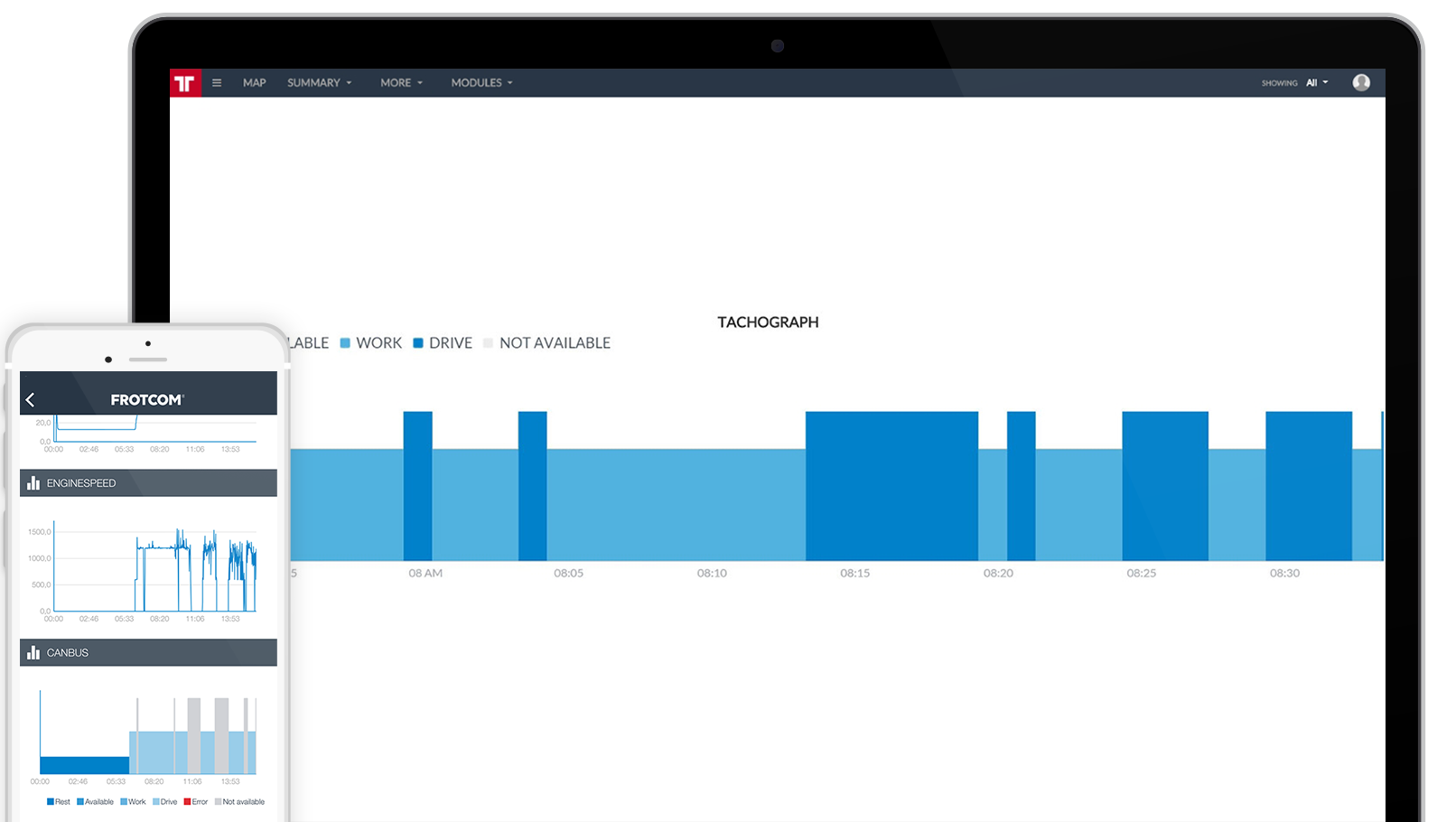
Task: Expand the SUMMARY dropdown menu
Action: [x=319, y=83]
